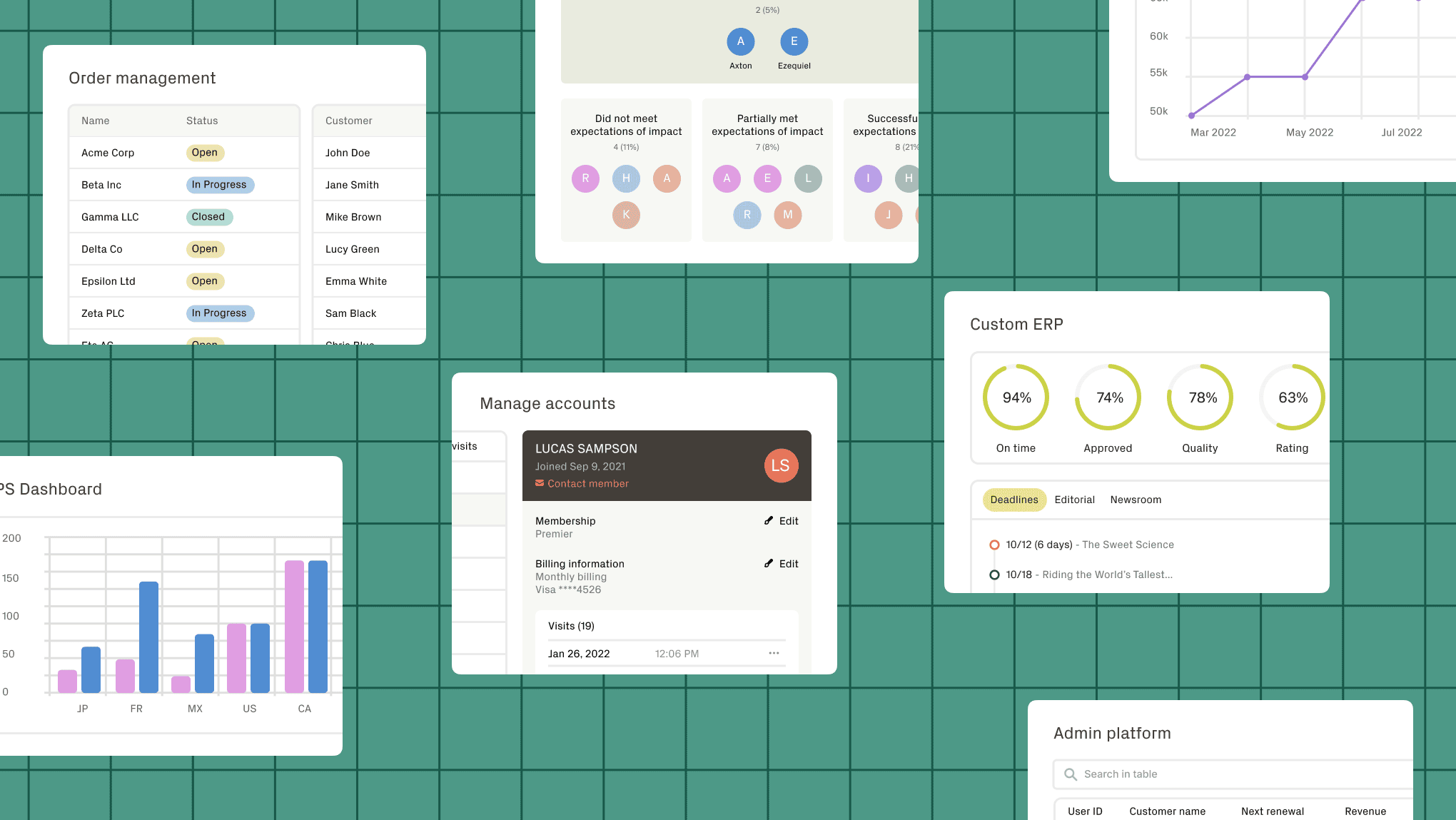Click the In Progress status for Beta Inc
Viewport: 1456px width, 820px height.
[x=219, y=185]
